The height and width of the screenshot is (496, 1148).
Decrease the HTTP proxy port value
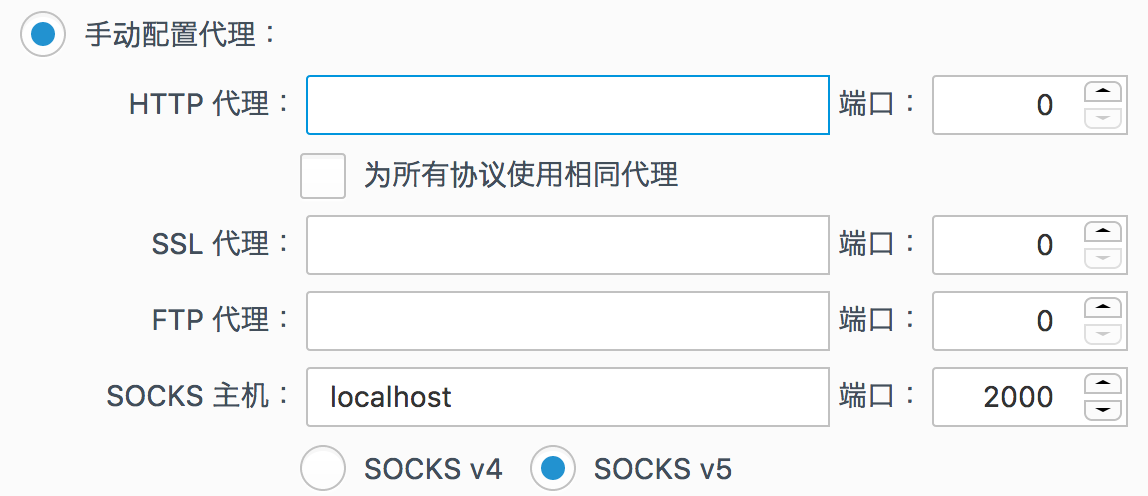tap(1103, 117)
